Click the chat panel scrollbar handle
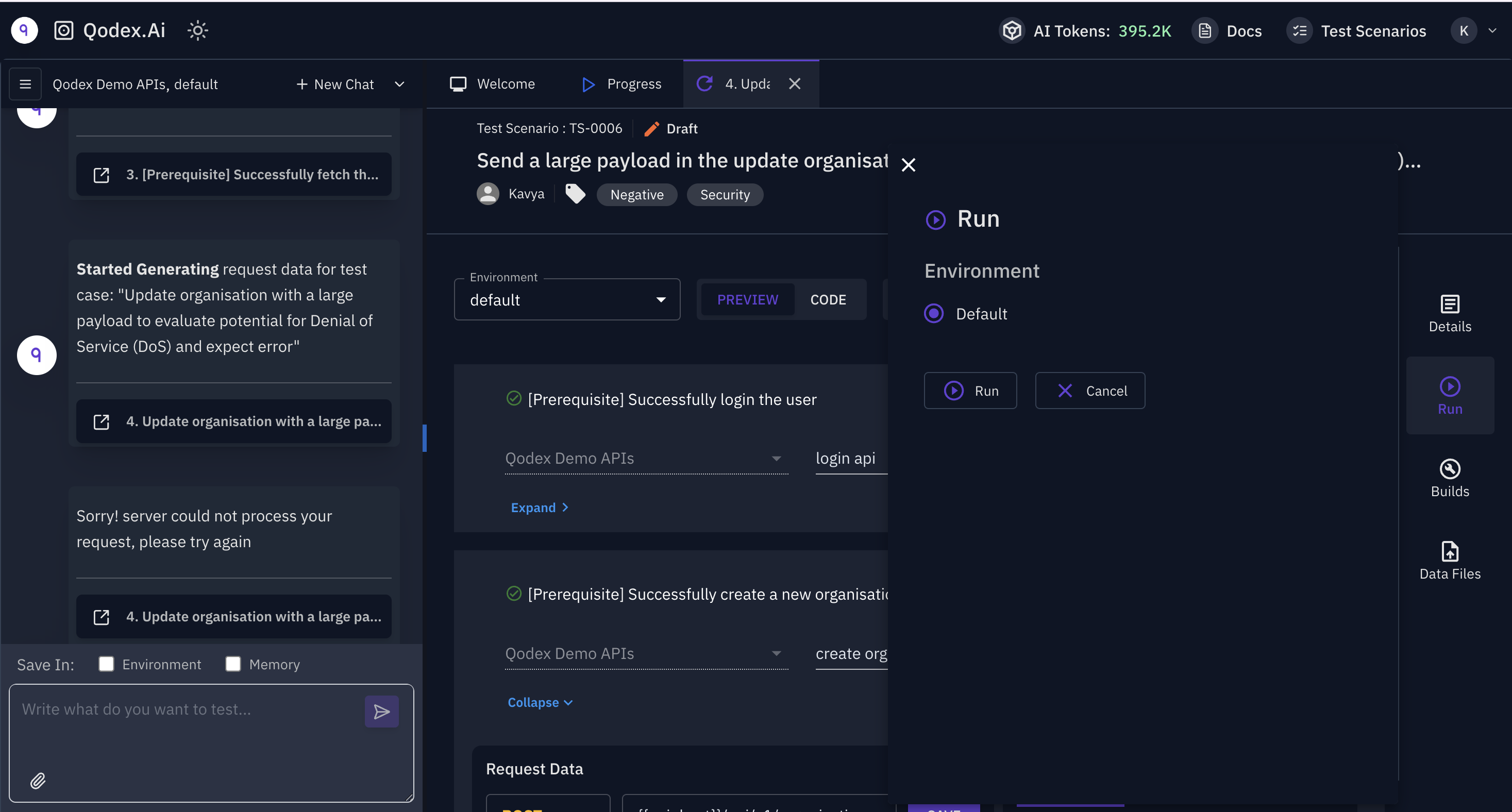This screenshot has width=1512, height=812. (424, 437)
